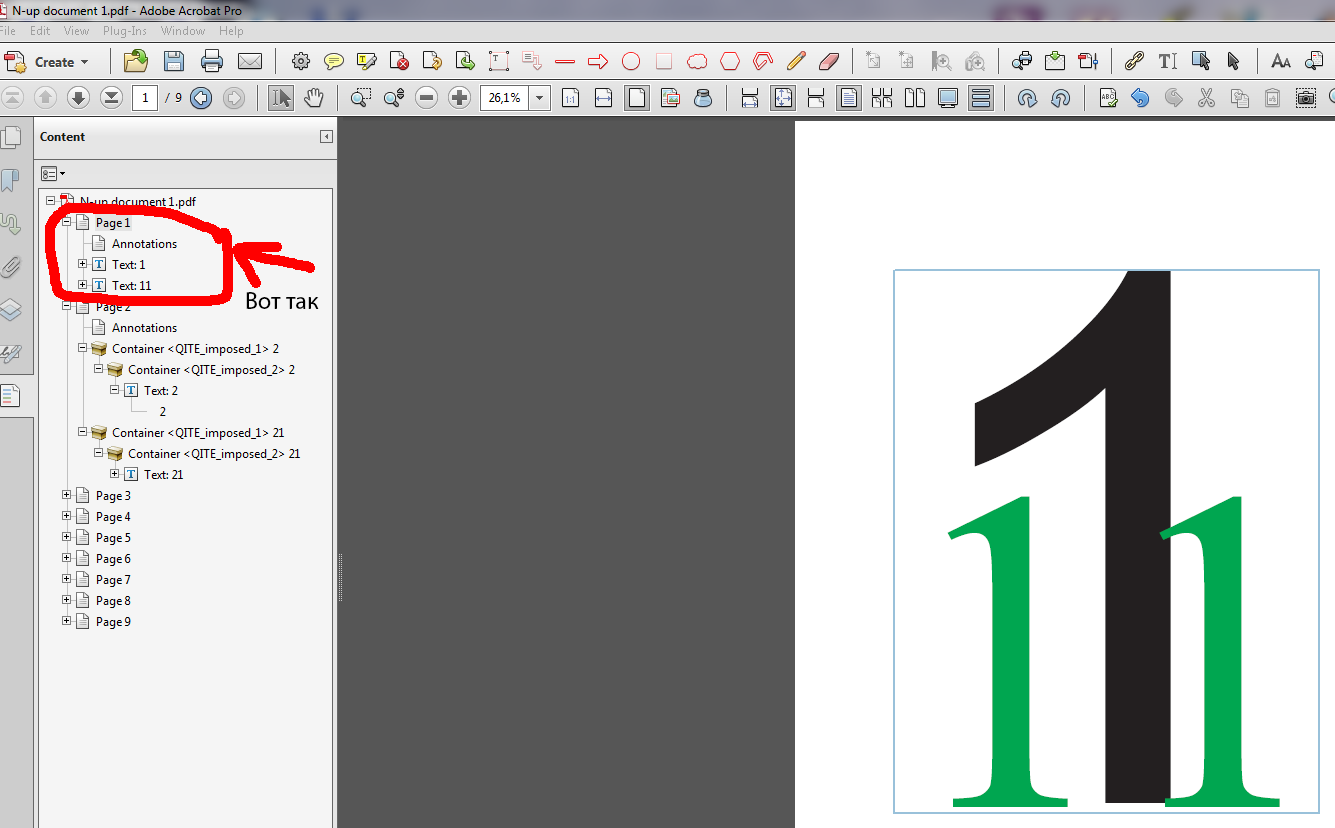Expand the Page 9 tree node
Viewport: 1335px width, 828px height.
point(67,621)
